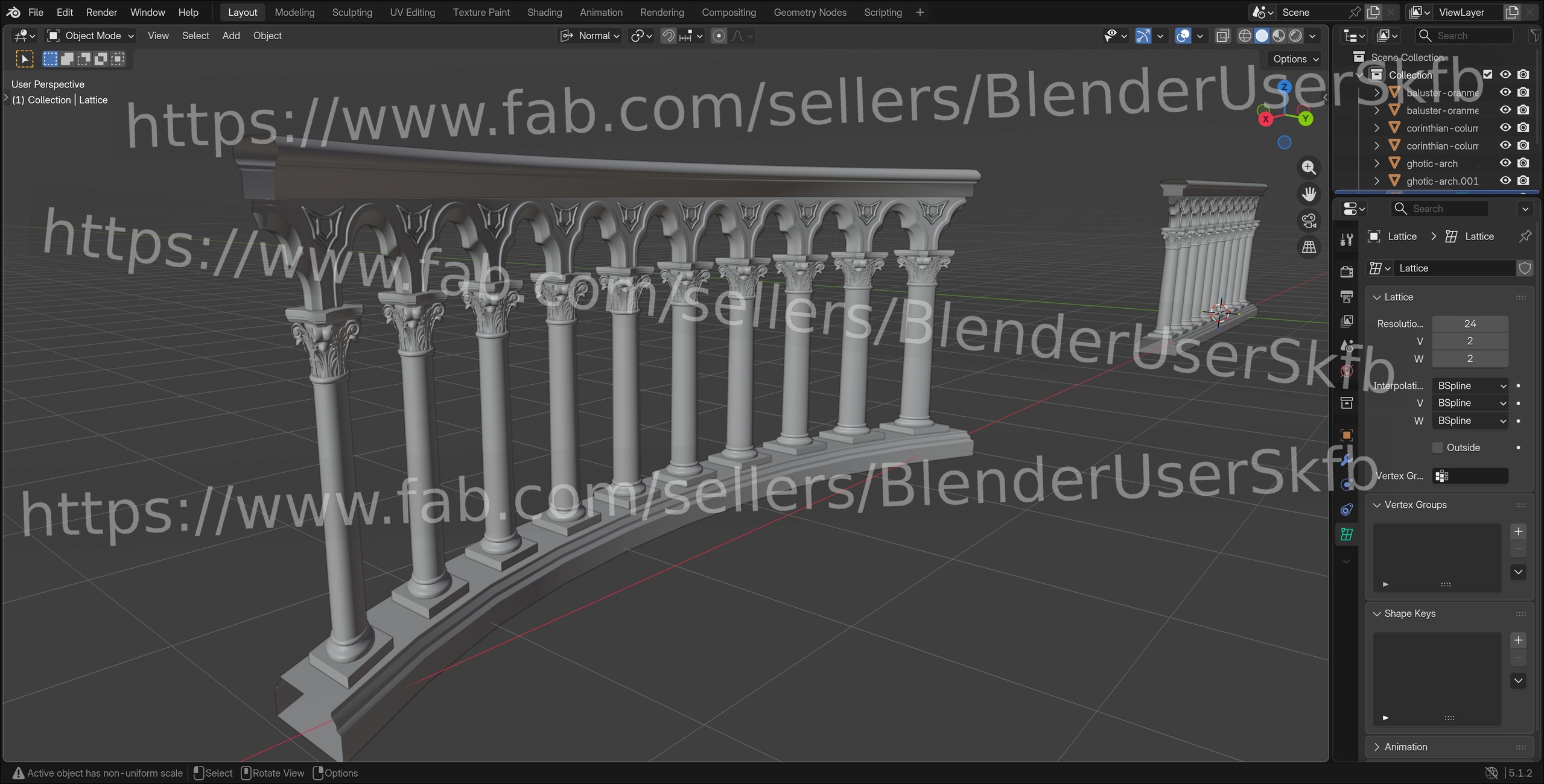This screenshot has width=1544, height=784.
Task: Open the green Lattice Data properties tab
Action: click(1347, 534)
